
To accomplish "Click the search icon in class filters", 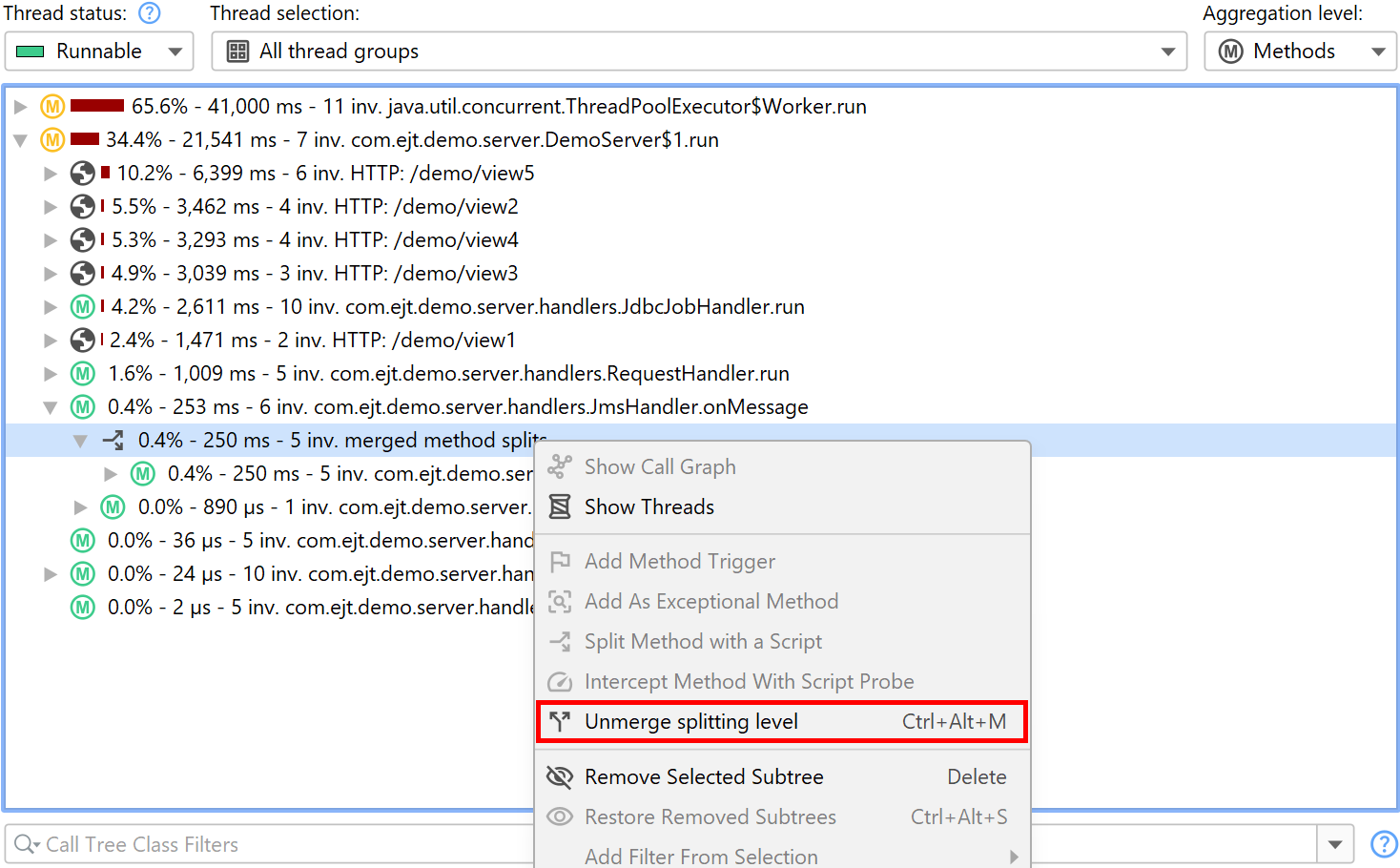I will tap(26, 845).
